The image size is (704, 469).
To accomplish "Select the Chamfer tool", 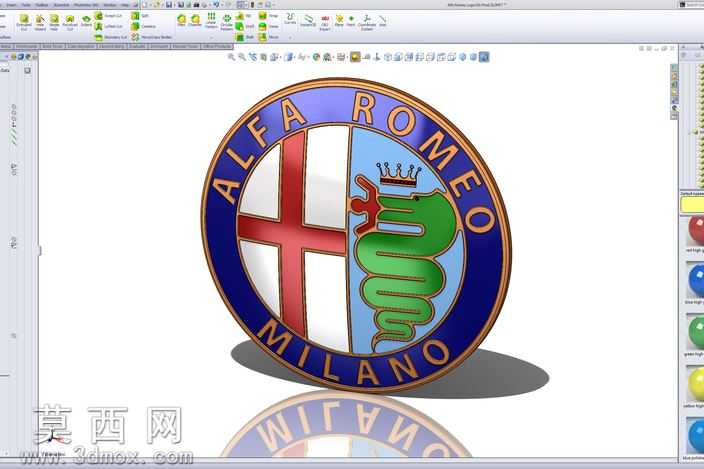I will 195,20.
